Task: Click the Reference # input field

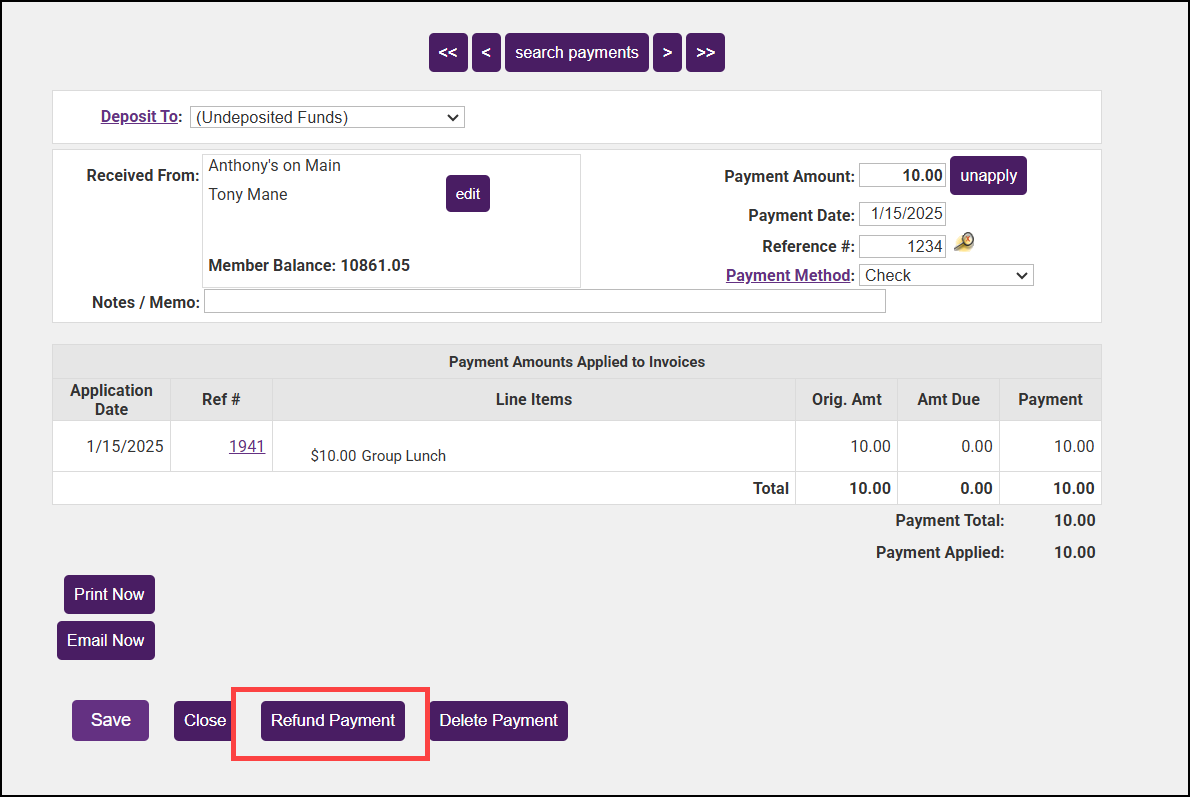Action: 902,246
